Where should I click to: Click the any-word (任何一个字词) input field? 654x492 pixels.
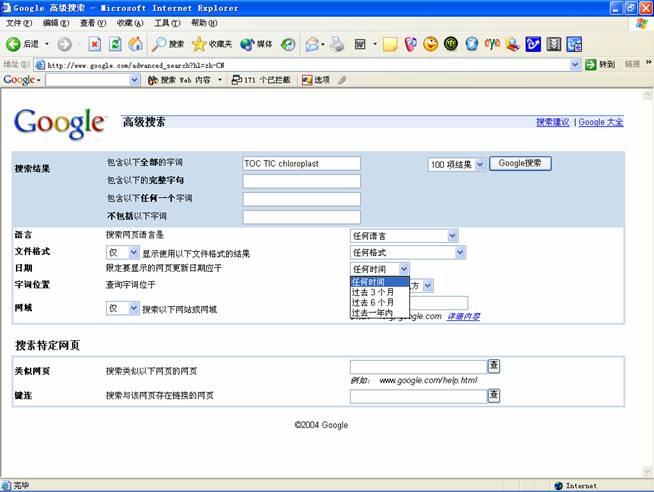[301, 199]
